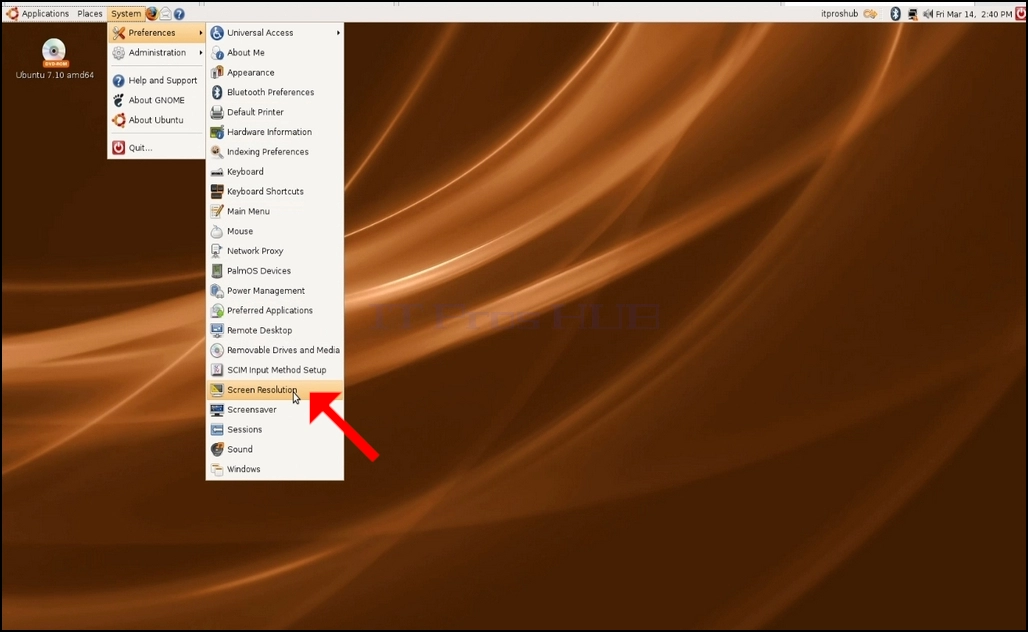Click the volume speaker tray icon
This screenshot has height=632, width=1028.
(928, 14)
